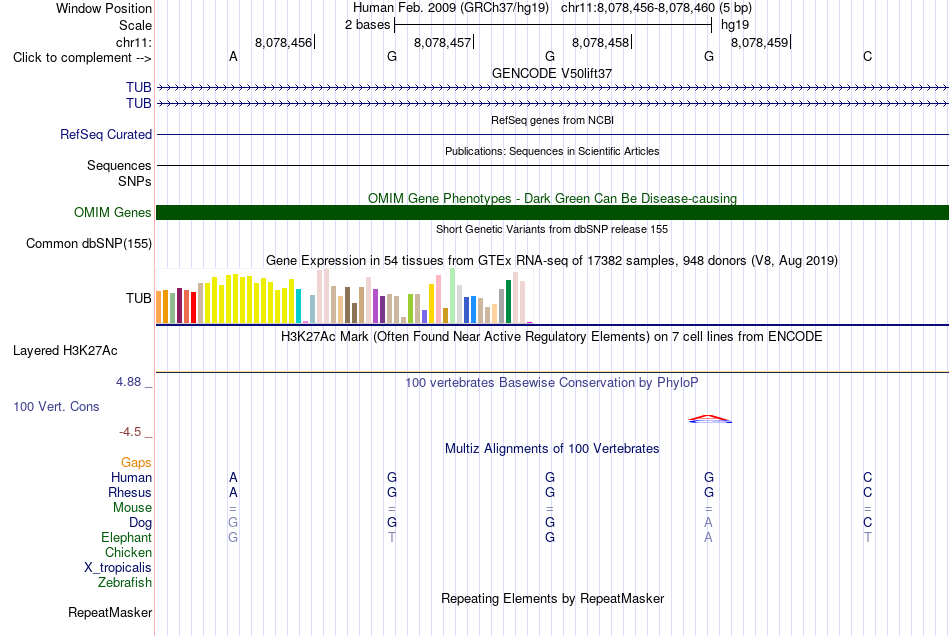Click the Common dbSNP(155) track label
This screenshot has height=636, width=950.
pos(88,243)
